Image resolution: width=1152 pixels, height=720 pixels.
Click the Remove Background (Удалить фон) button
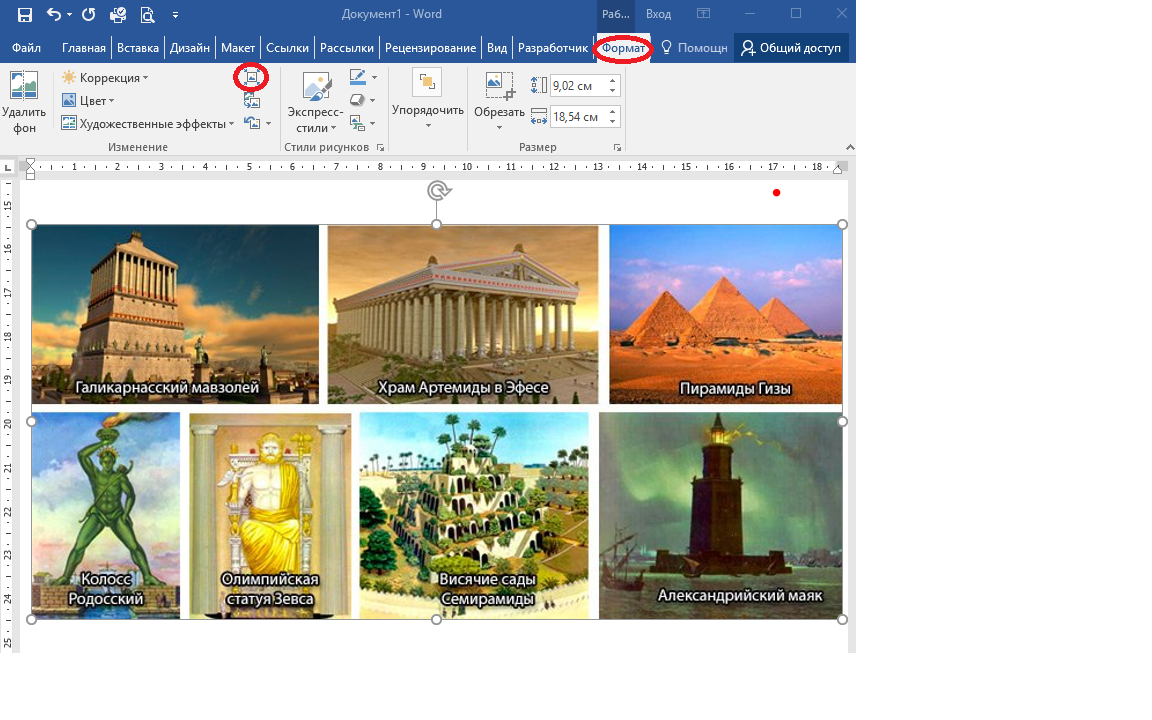coord(24,102)
